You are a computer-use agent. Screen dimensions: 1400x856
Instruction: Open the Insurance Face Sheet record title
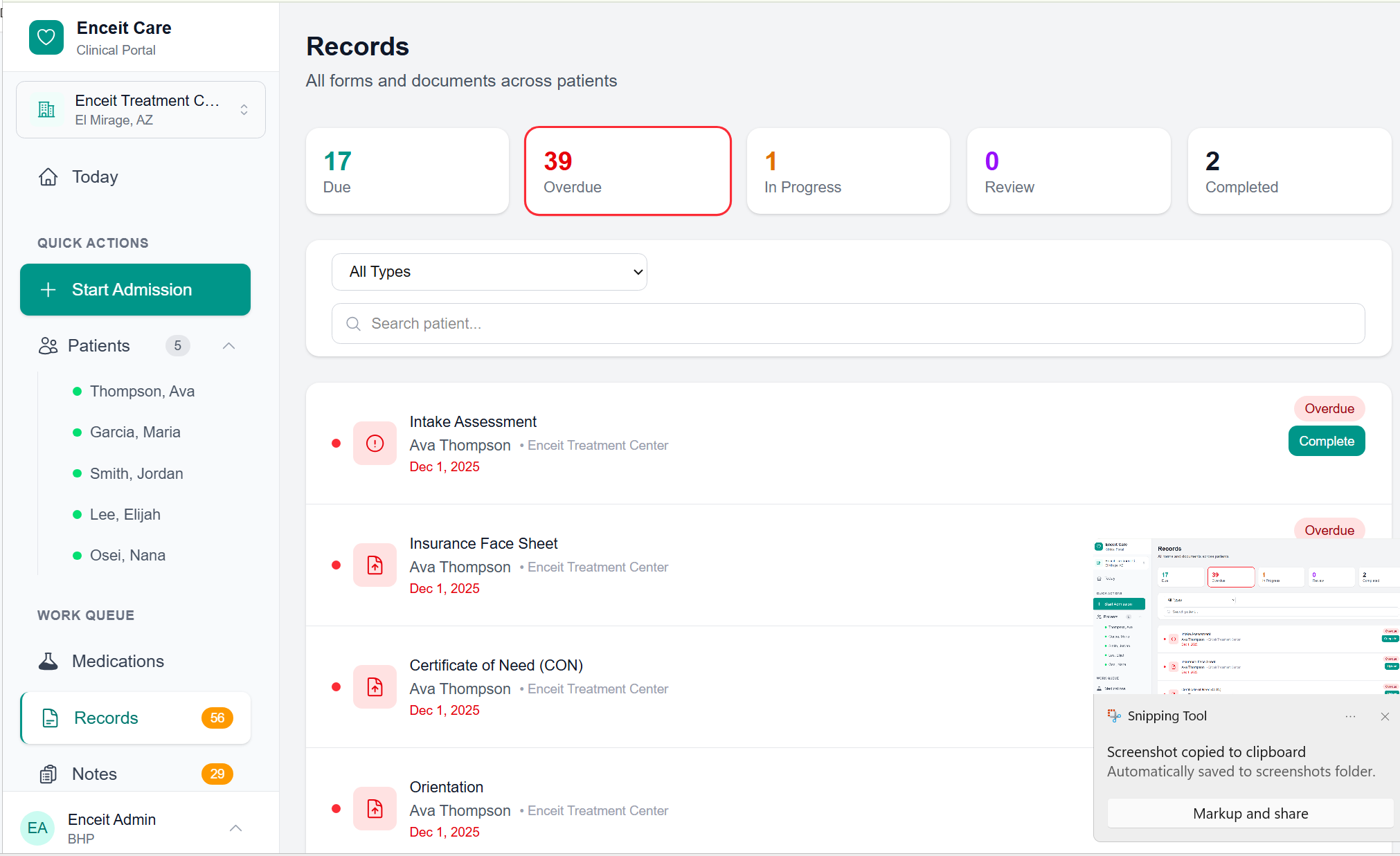483,544
